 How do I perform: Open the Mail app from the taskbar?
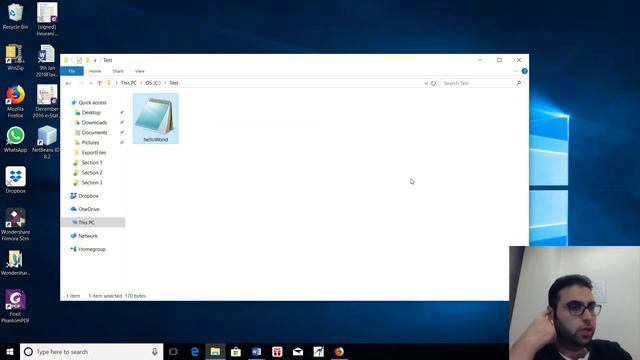click(298, 352)
